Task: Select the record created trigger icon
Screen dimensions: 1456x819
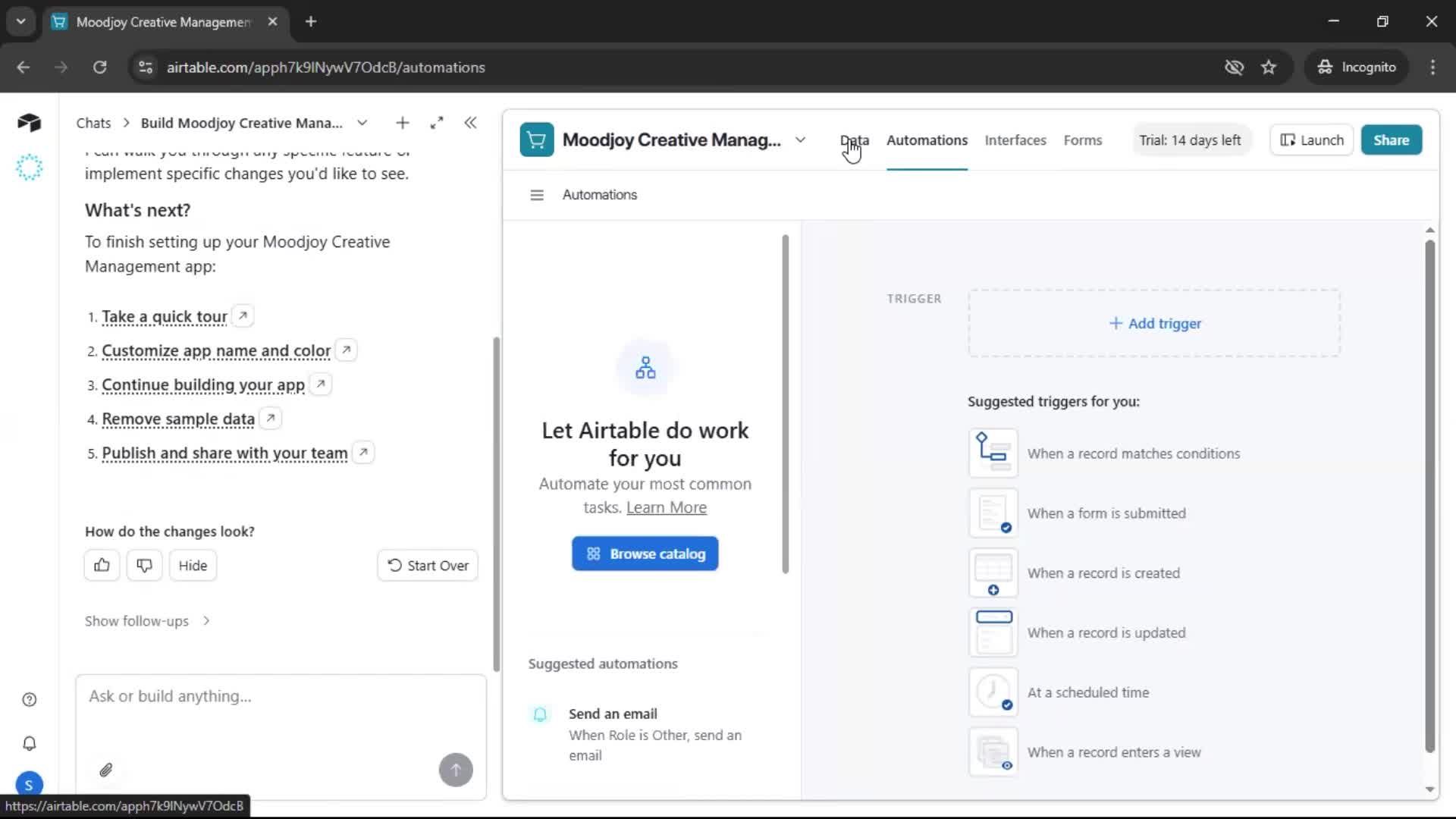Action: click(993, 573)
